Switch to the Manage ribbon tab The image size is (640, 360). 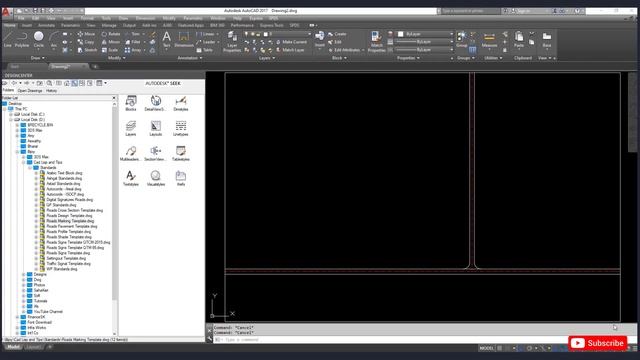point(109,25)
